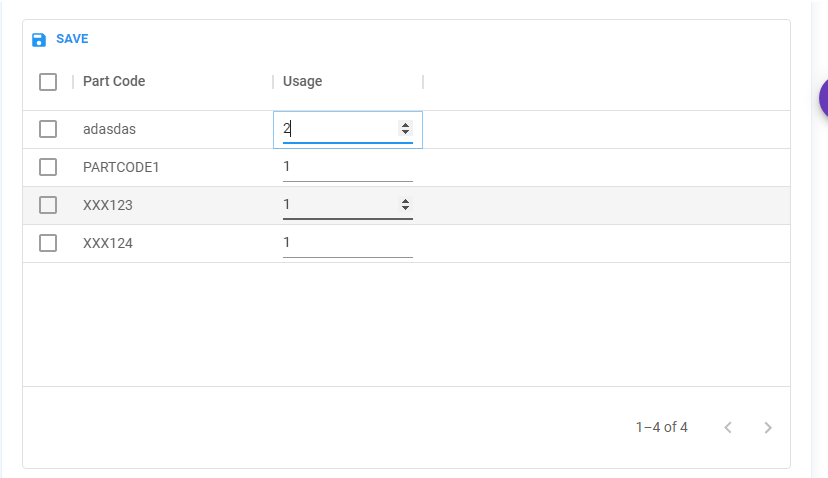The image size is (828, 478).
Task: Sort by the Part Code column header
Action: pos(114,81)
